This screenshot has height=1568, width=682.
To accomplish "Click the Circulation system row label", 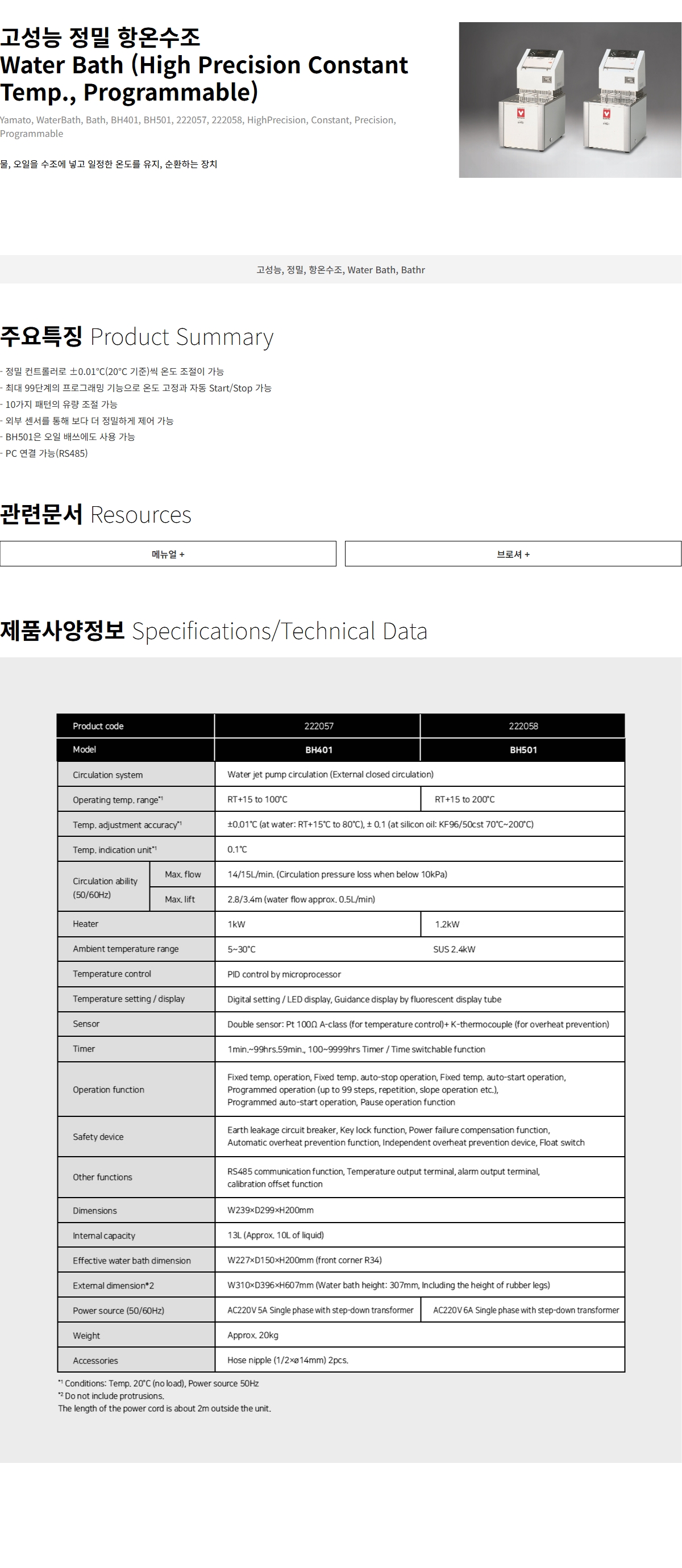I will (x=108, y=775).
